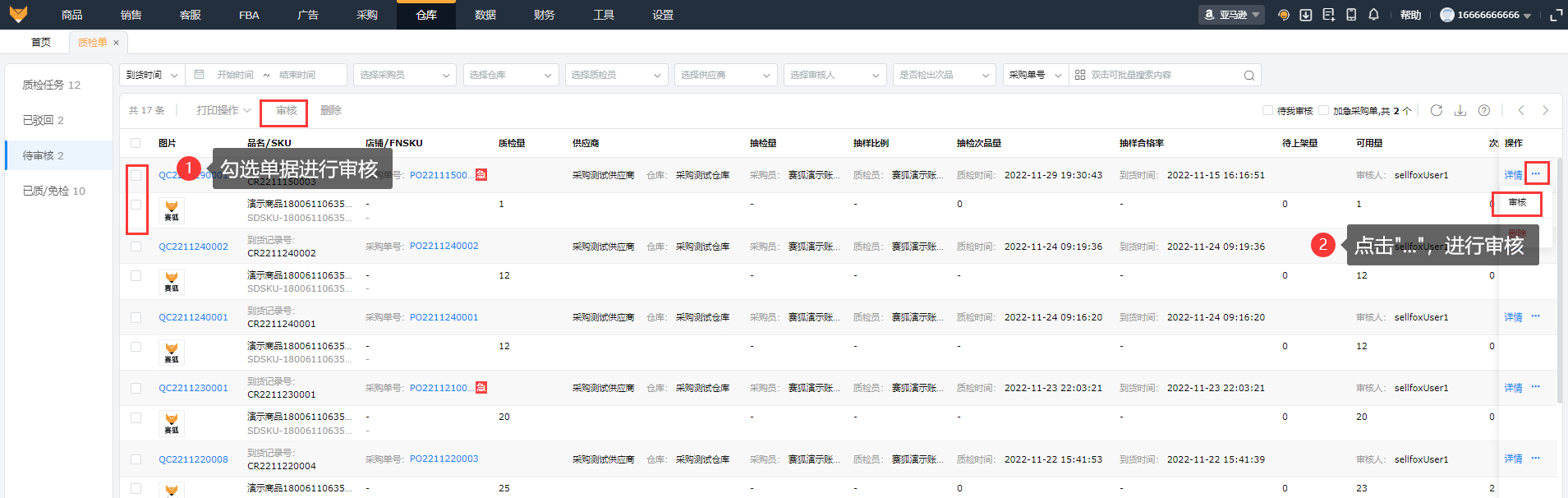Check the QC2211290001 row checkbox
Screen dimensions: 1568x498
136,175
